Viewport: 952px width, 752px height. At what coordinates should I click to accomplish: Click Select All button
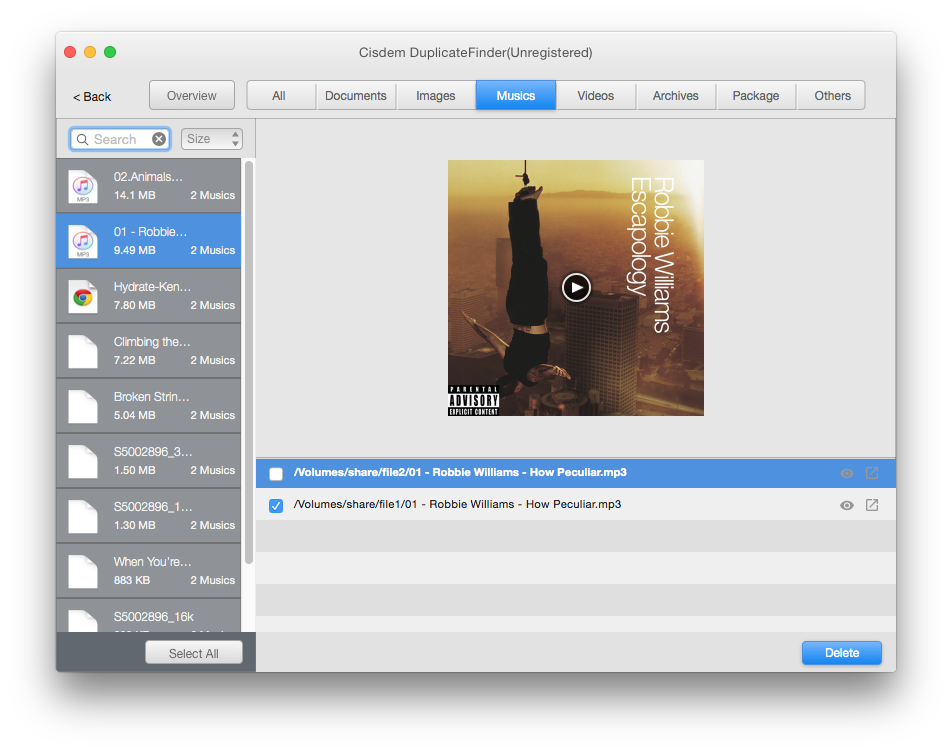[x=194, y=653]
